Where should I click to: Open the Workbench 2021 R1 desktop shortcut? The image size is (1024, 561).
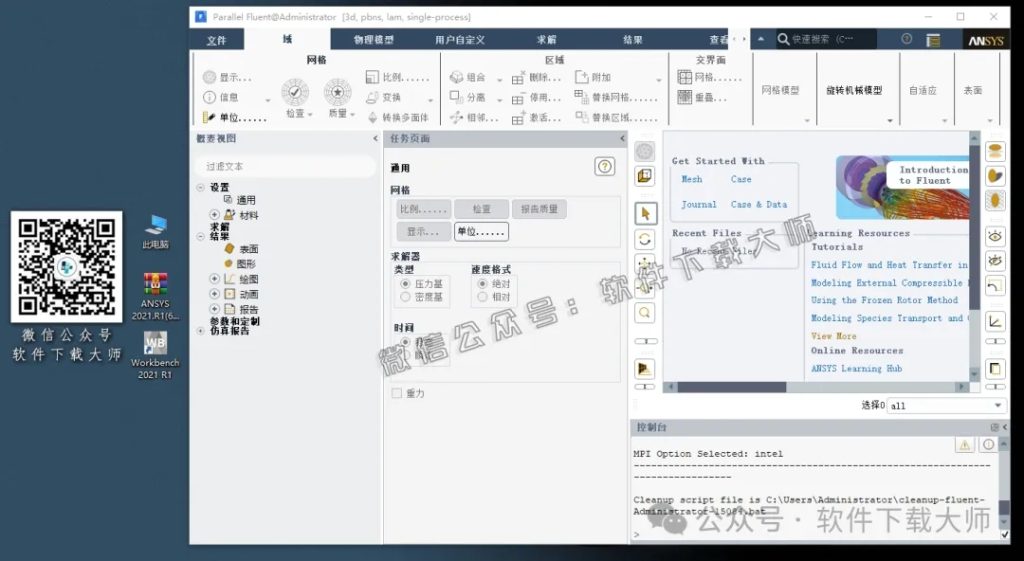tap(155, 355)
